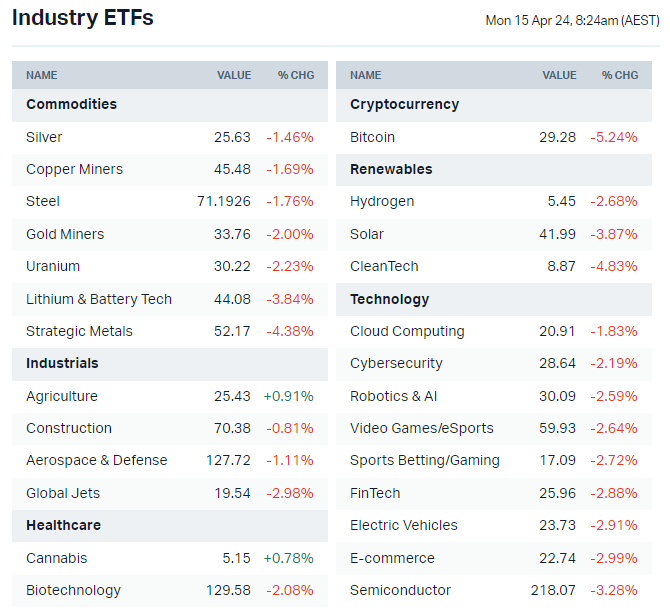Open the Video Games/eSports ETF

[422, 428]
